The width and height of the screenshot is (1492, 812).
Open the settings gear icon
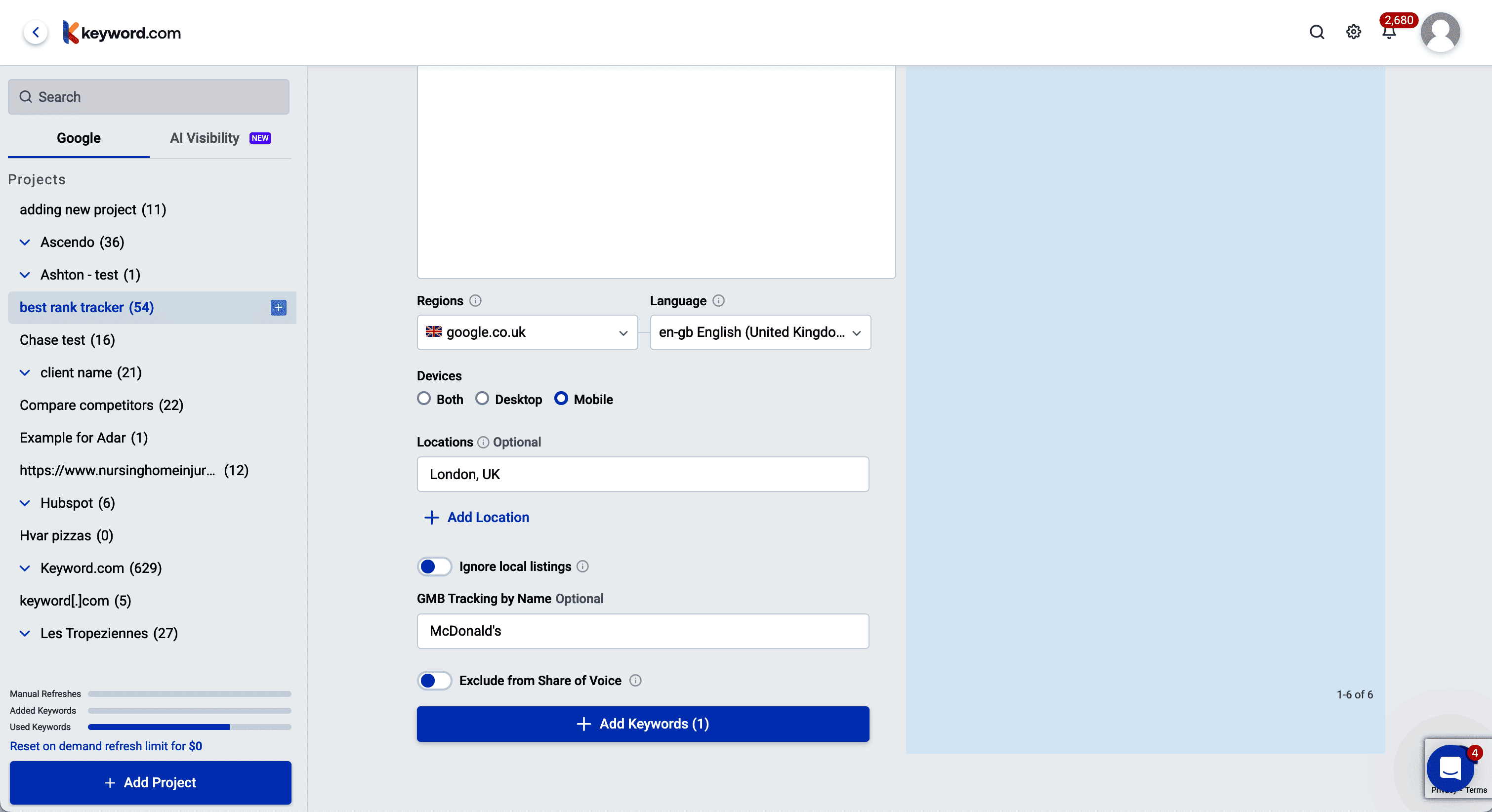1353,33
